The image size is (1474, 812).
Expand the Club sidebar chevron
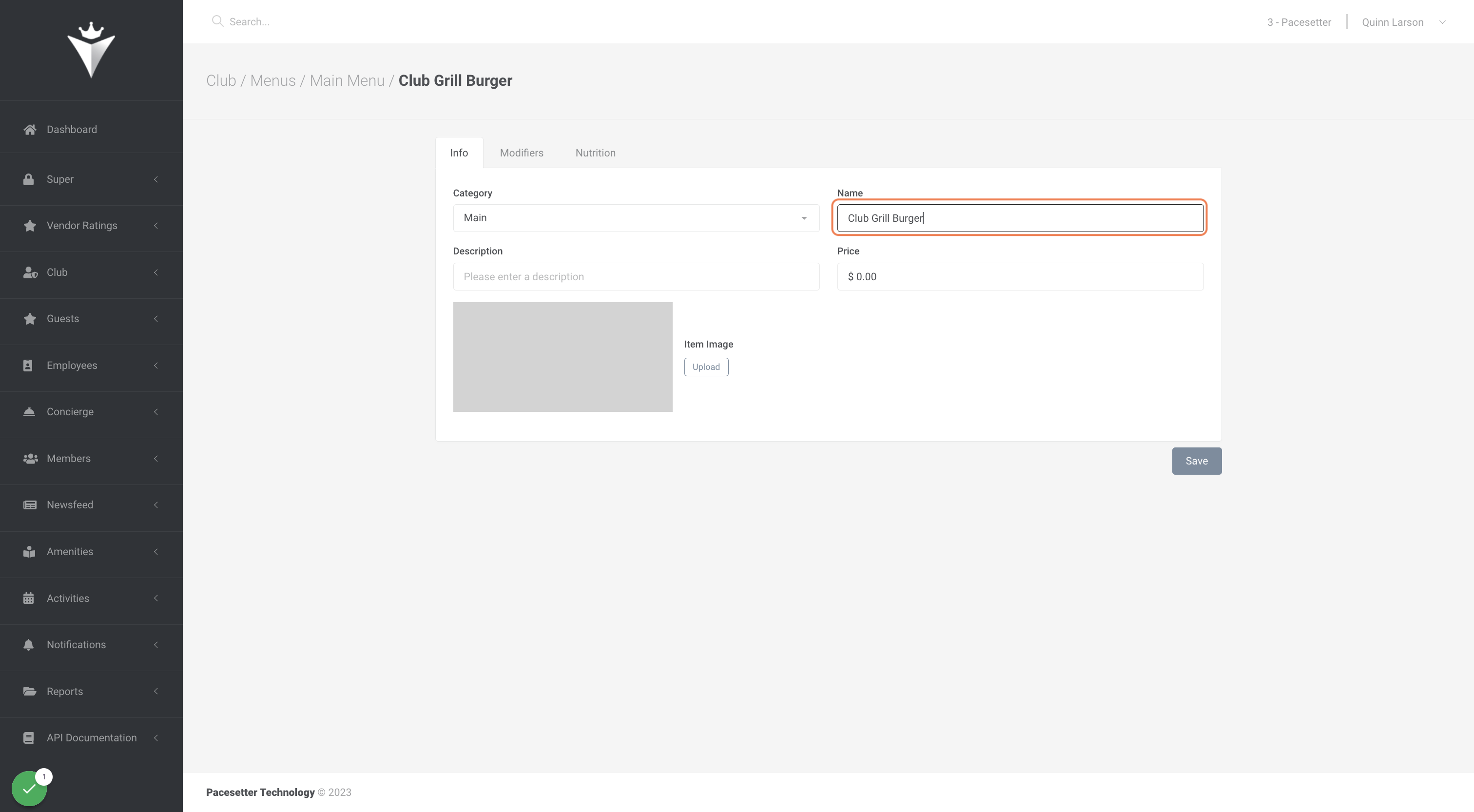(x=155, y=272)
